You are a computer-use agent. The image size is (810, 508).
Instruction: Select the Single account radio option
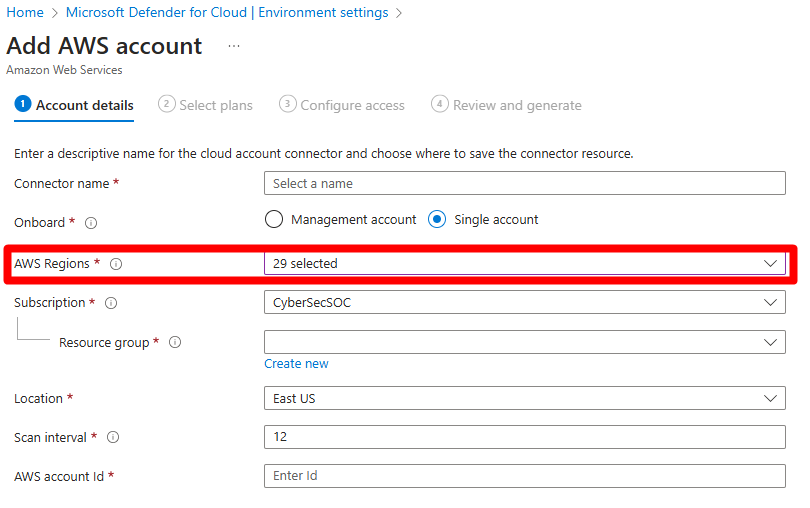click(437, 220)
